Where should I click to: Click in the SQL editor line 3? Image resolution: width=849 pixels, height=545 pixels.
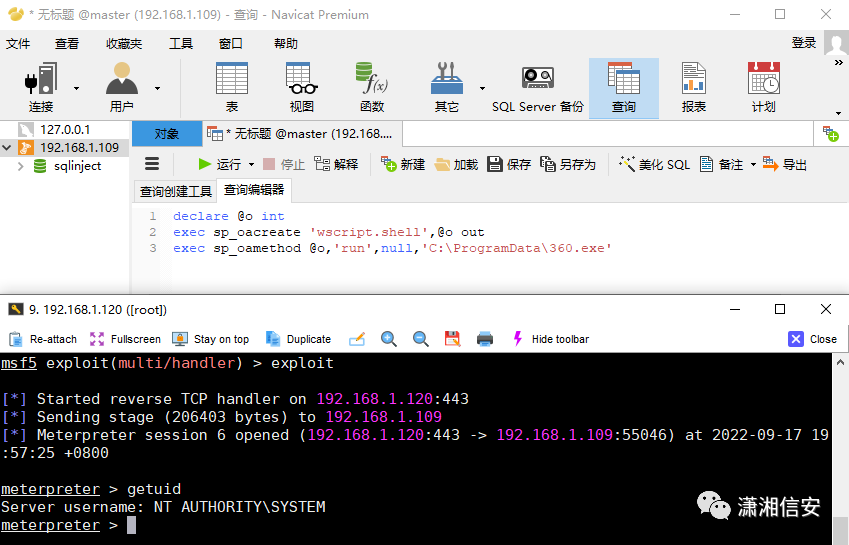pyautogui.click(x=392, y=248)
